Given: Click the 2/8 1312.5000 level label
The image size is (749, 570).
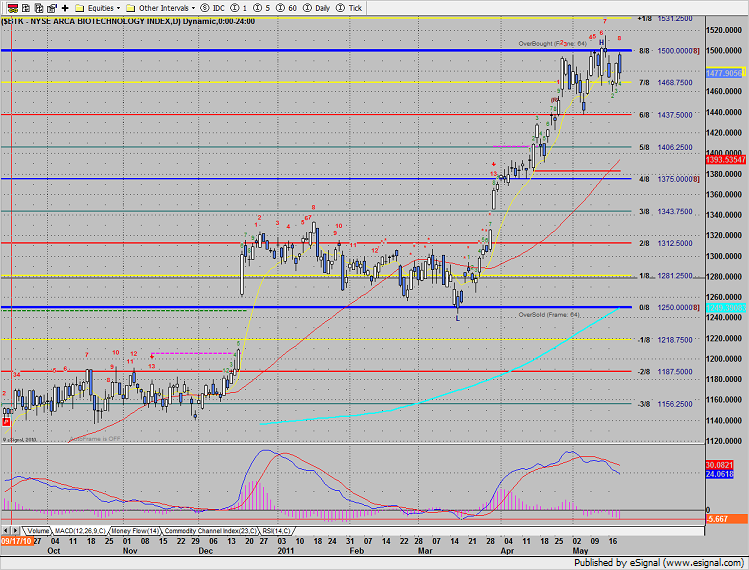Looking at the screenshot, I should pyautogui.click(x=665, y=243).
